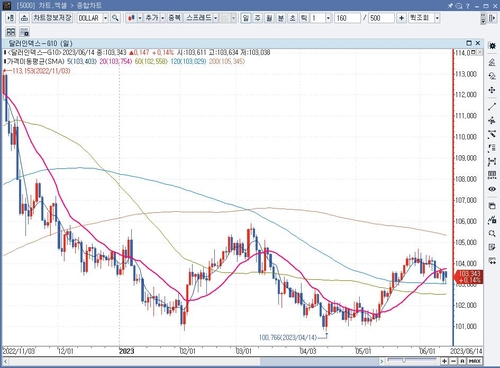Open help with the question mark icon
The width and height of the screenshot is (500, 368).
(x=468, y=5)
